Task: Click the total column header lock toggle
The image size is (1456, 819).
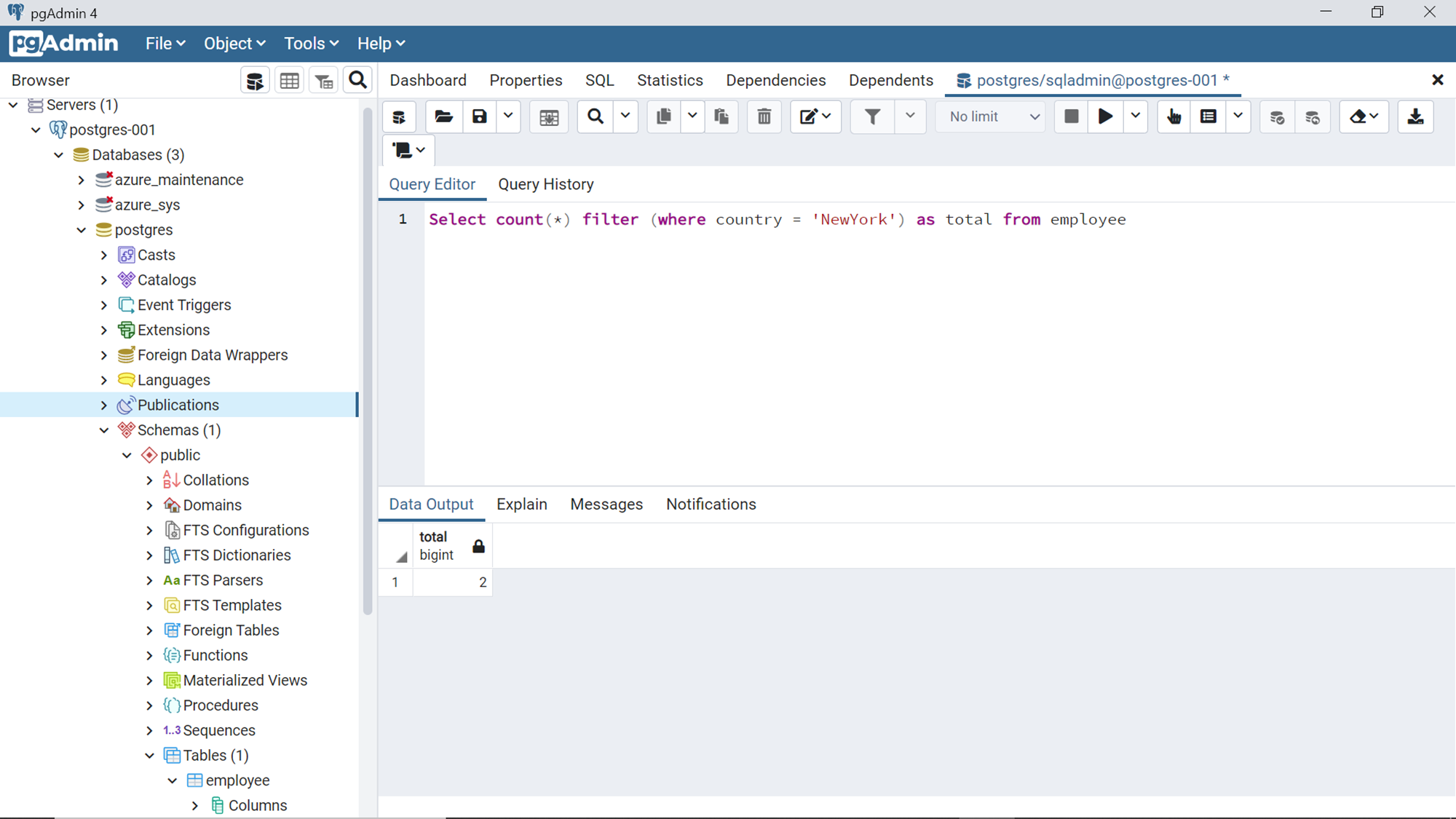Action: pos(478,545)
